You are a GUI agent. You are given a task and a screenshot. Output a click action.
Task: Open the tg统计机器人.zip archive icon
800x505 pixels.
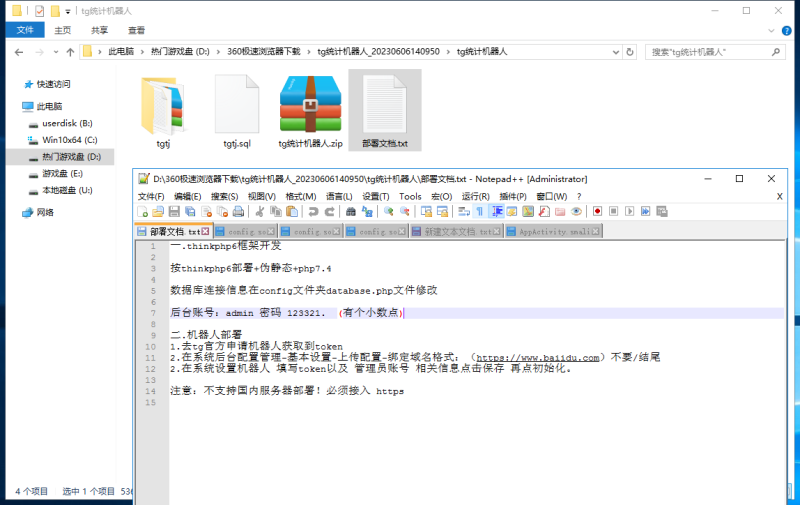click(x=310, y=105)
